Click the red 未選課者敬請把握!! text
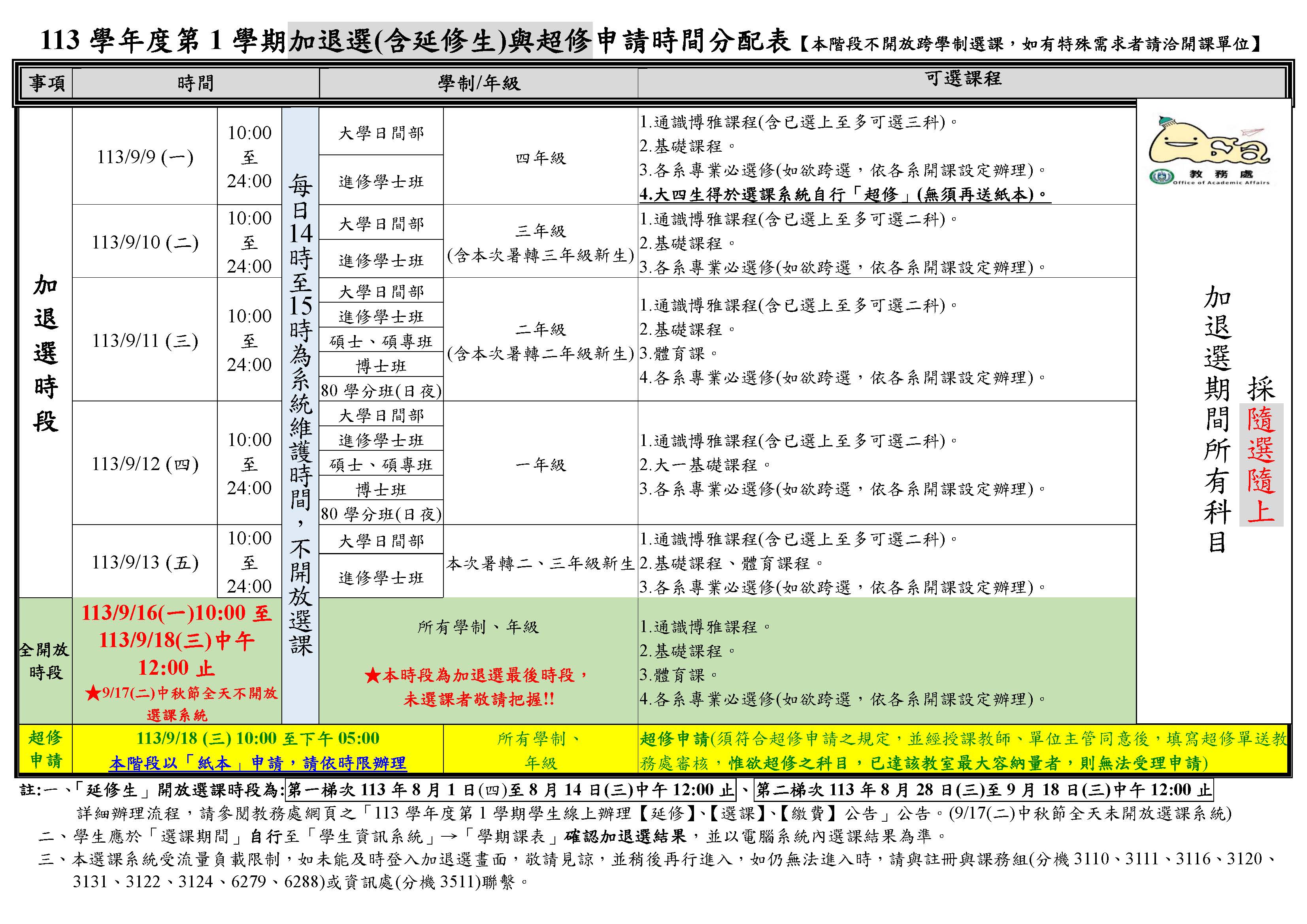Image resolution: width=1307 pixels, height=924 pixels. (479, 699)
